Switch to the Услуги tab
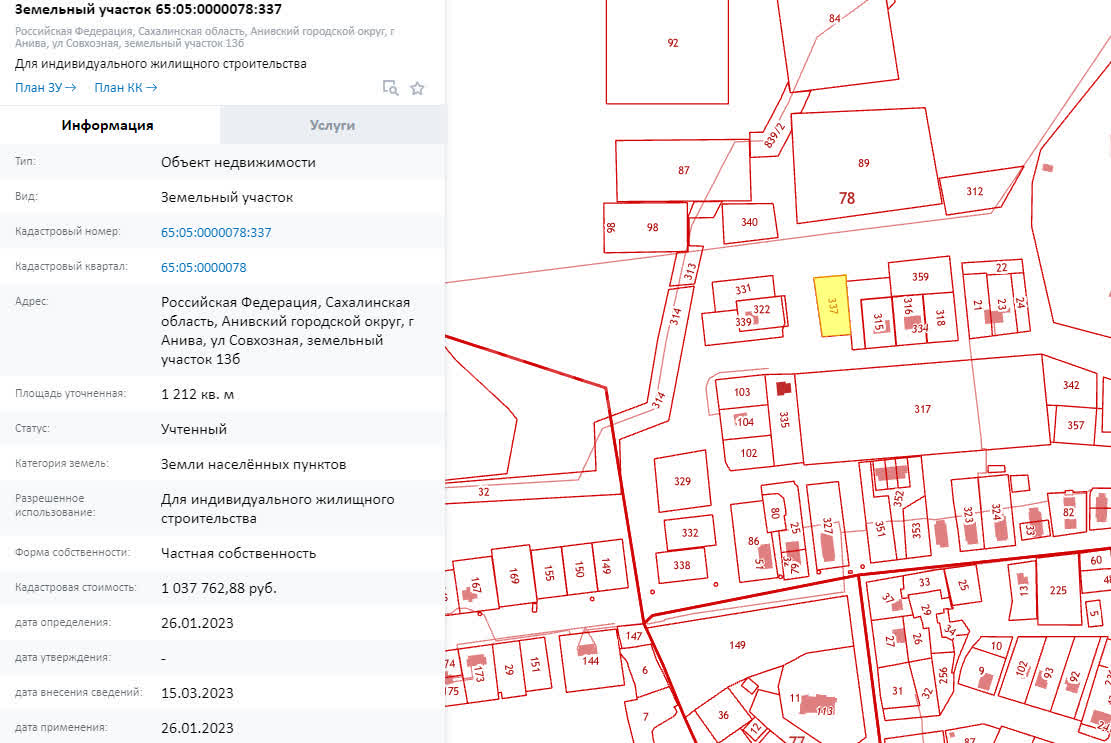 click(332, 125)
